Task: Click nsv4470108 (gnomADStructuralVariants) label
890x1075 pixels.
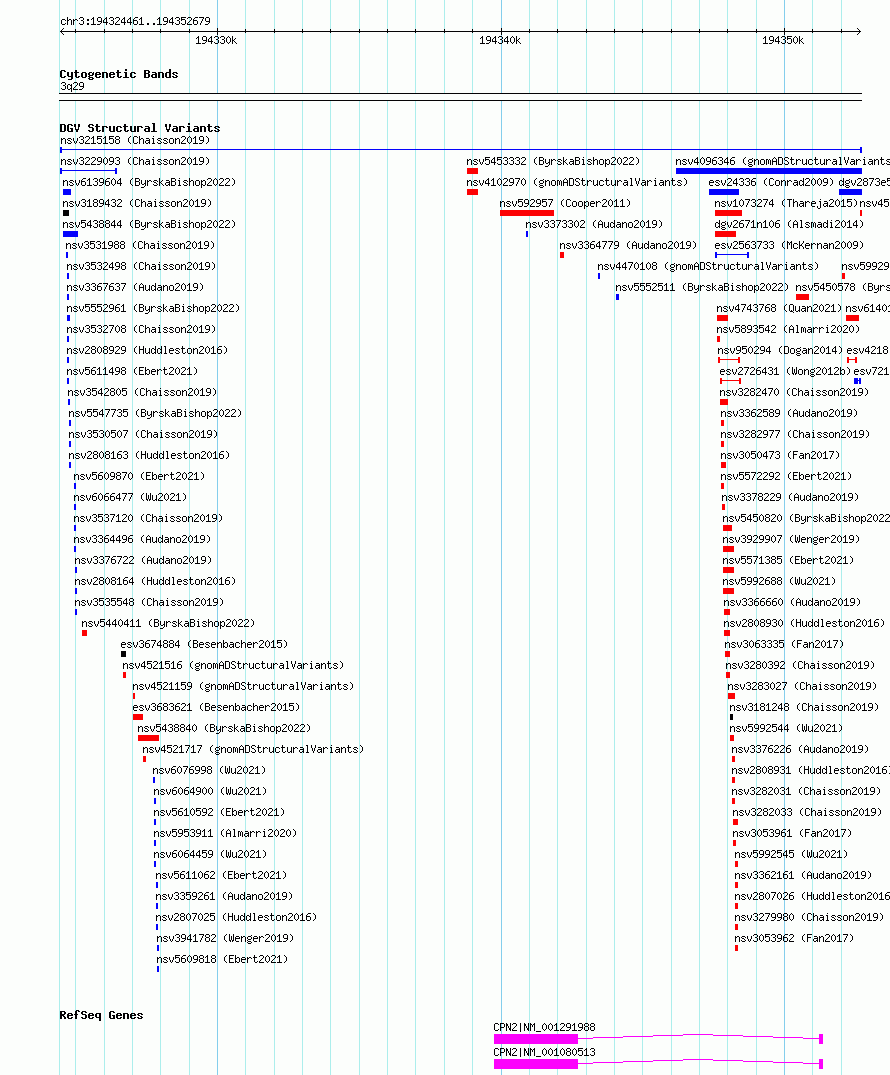Action: point(708,267)
